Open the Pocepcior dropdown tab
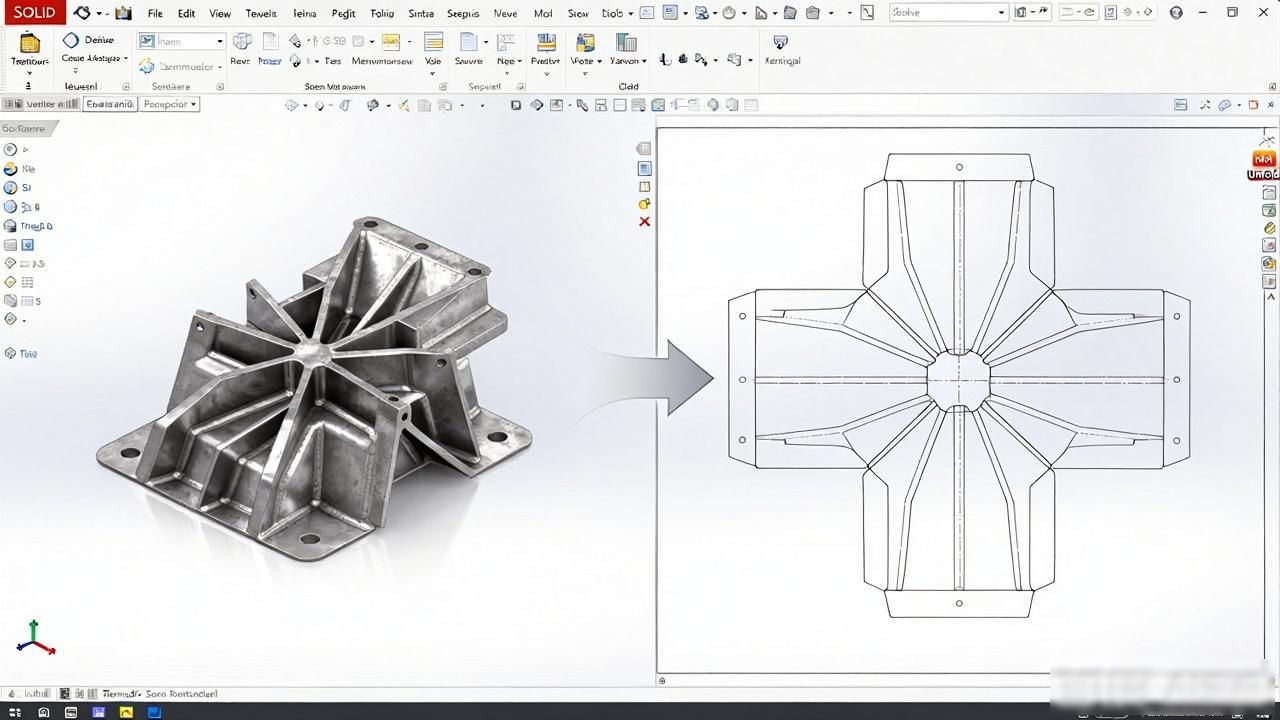Viewport: 1280px width, 720px height. point(169,104)
